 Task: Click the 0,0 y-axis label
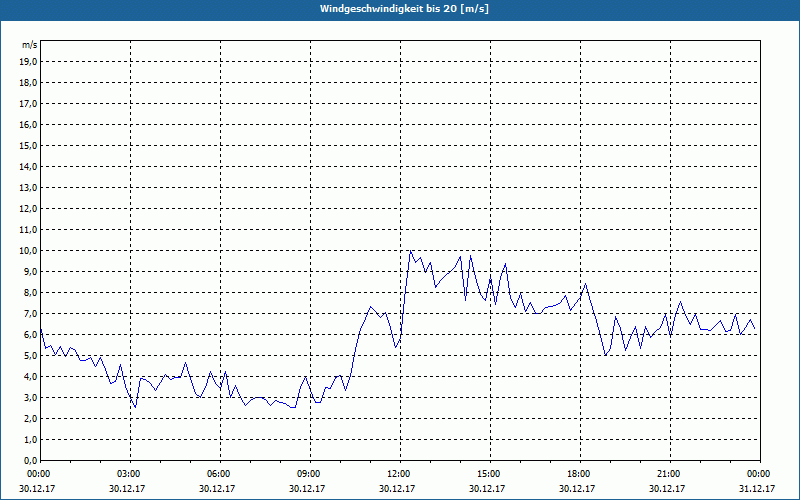(30, 461)
